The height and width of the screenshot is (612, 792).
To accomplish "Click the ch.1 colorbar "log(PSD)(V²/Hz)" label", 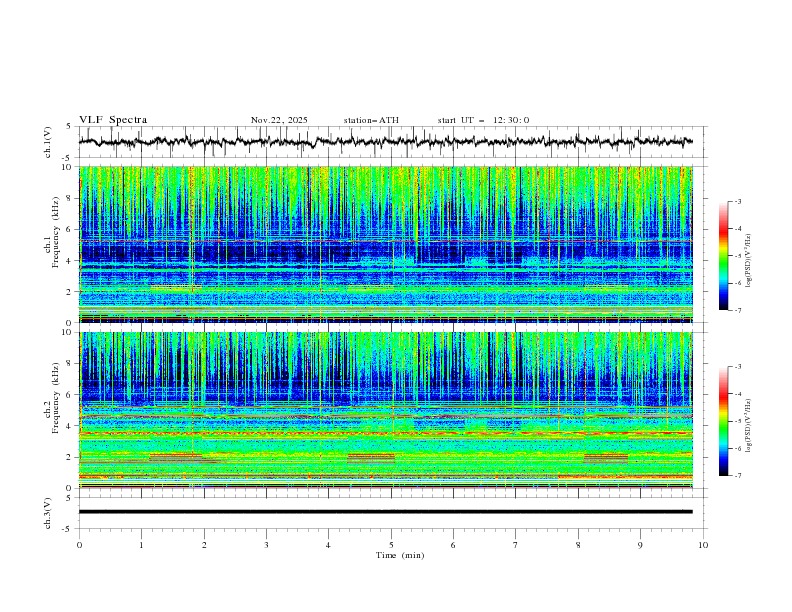I will click(748, 261).
